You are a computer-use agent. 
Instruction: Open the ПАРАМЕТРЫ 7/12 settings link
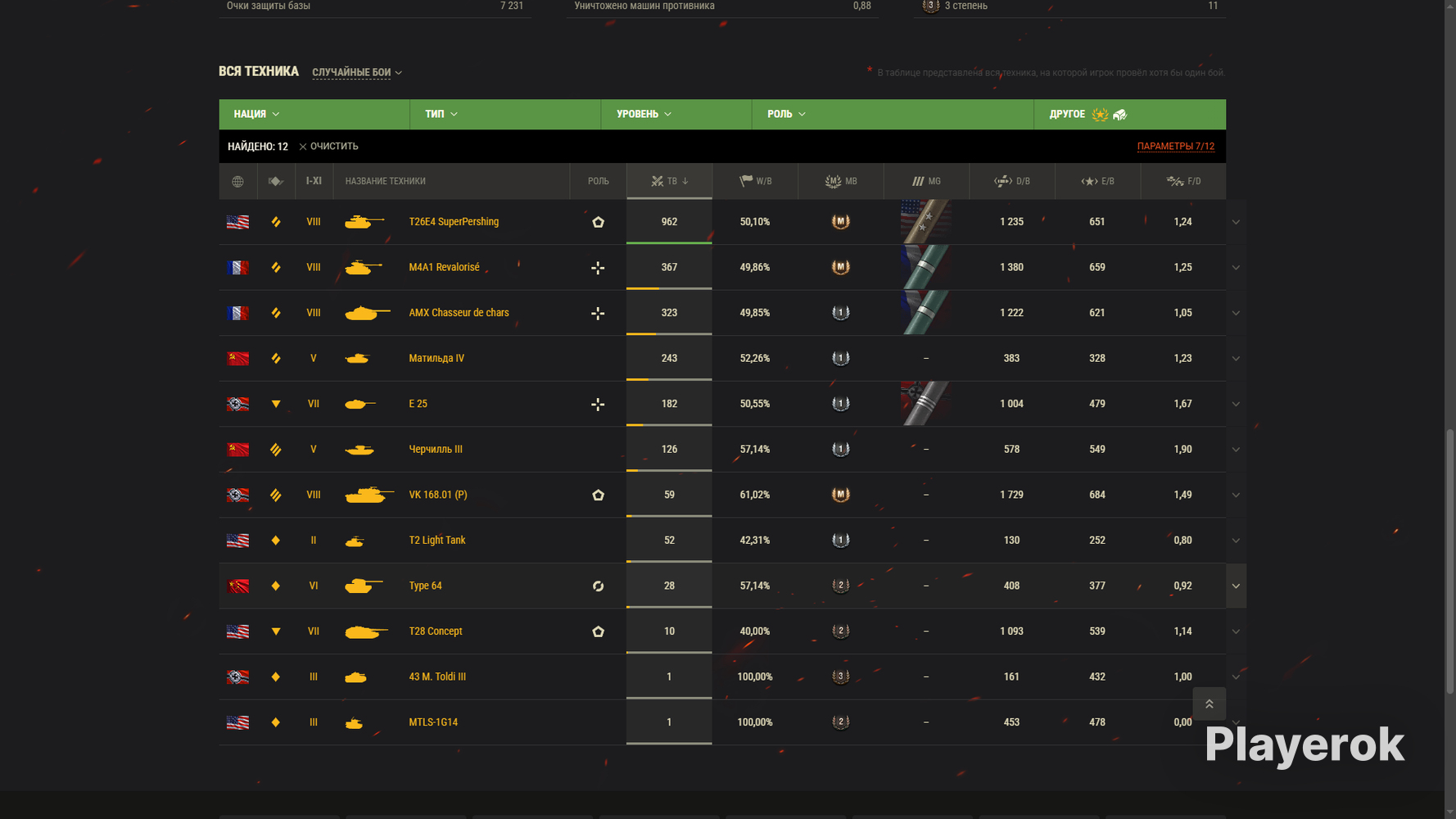[x=1175, y=147]
